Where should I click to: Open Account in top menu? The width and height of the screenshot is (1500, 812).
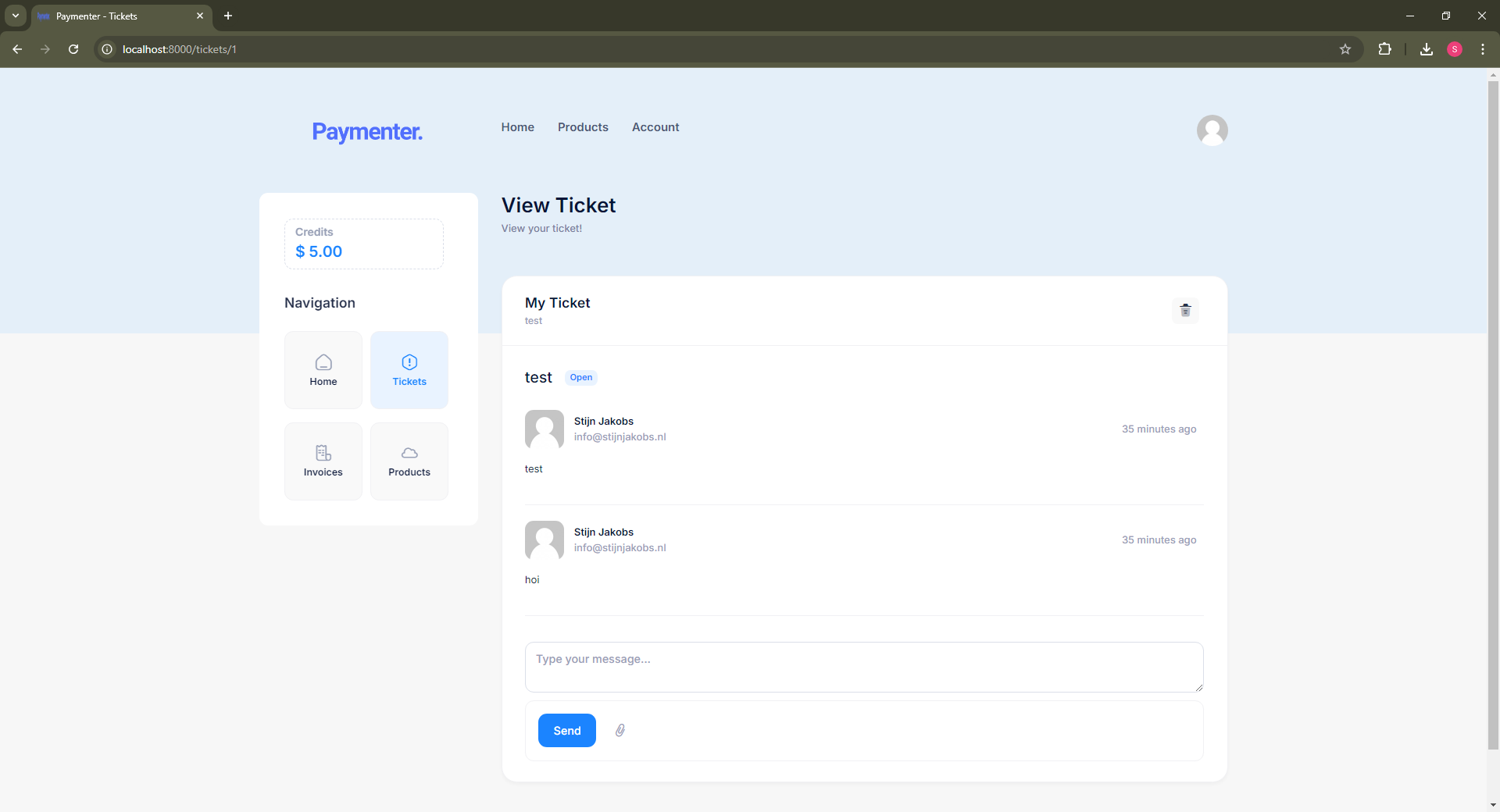[x=655, y=127]
